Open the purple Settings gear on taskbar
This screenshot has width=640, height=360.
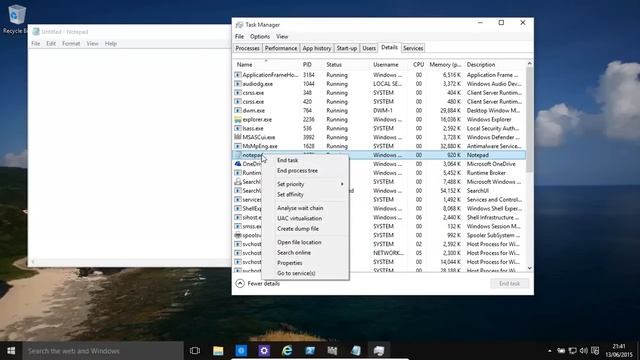click(x=264, y=351)
